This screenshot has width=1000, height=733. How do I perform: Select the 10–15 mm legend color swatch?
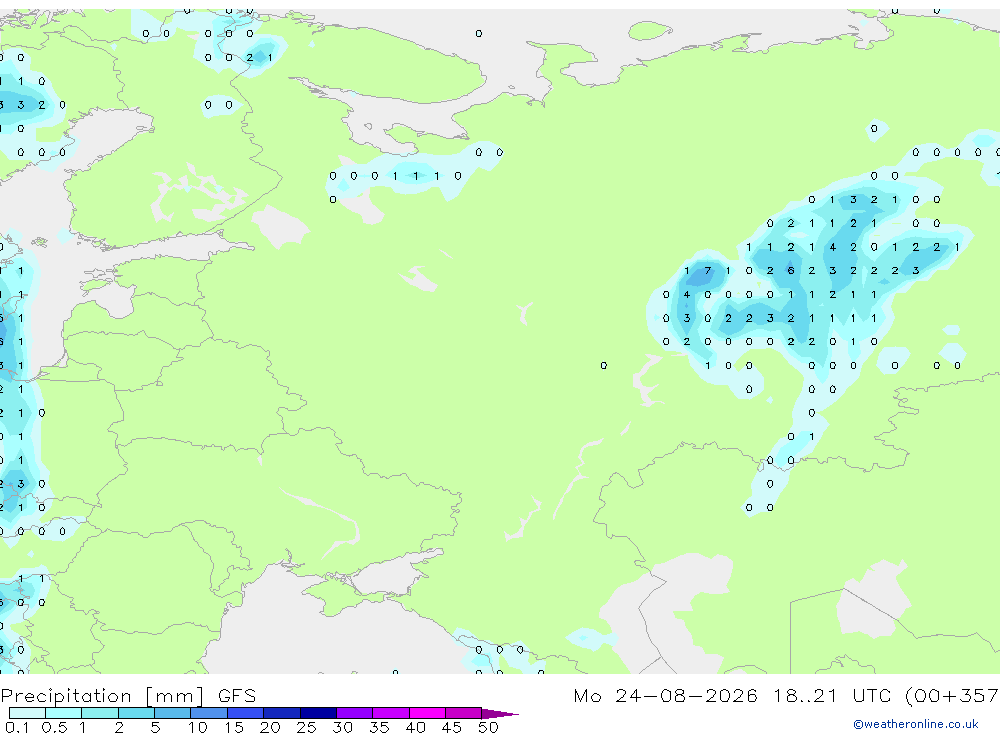(x=209, y=713)
